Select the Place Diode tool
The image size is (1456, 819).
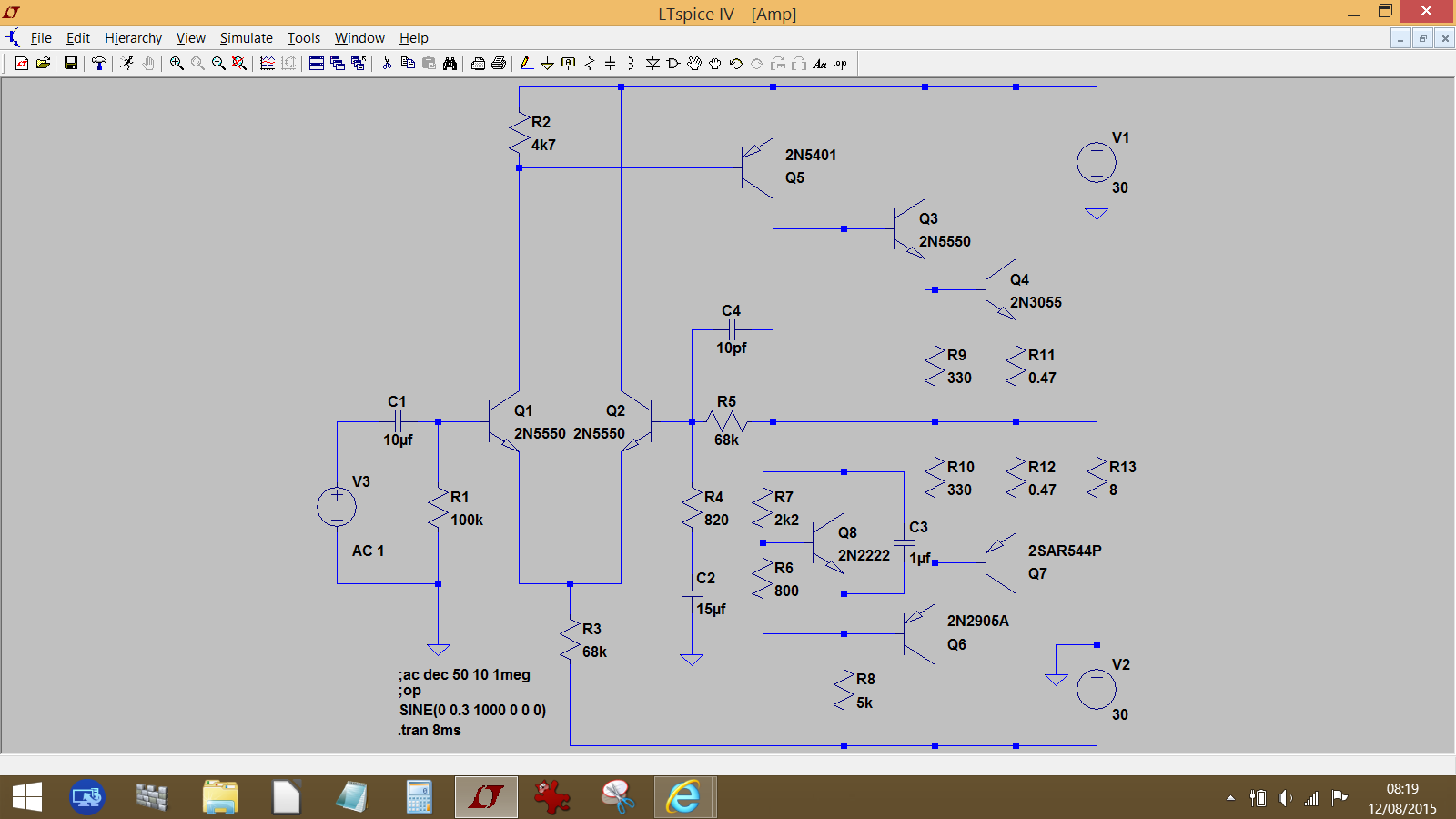(x=652, y=63)
